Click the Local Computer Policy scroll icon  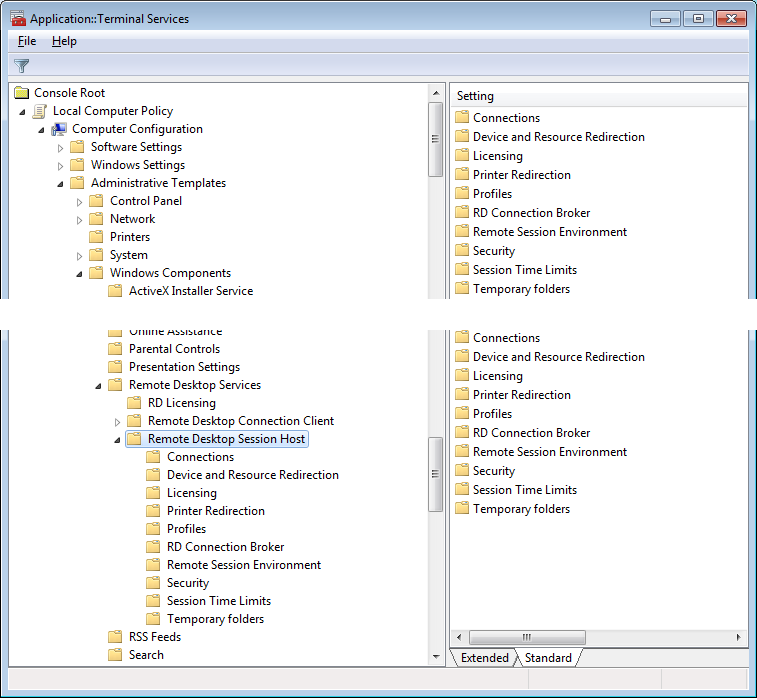coord(40,111)
